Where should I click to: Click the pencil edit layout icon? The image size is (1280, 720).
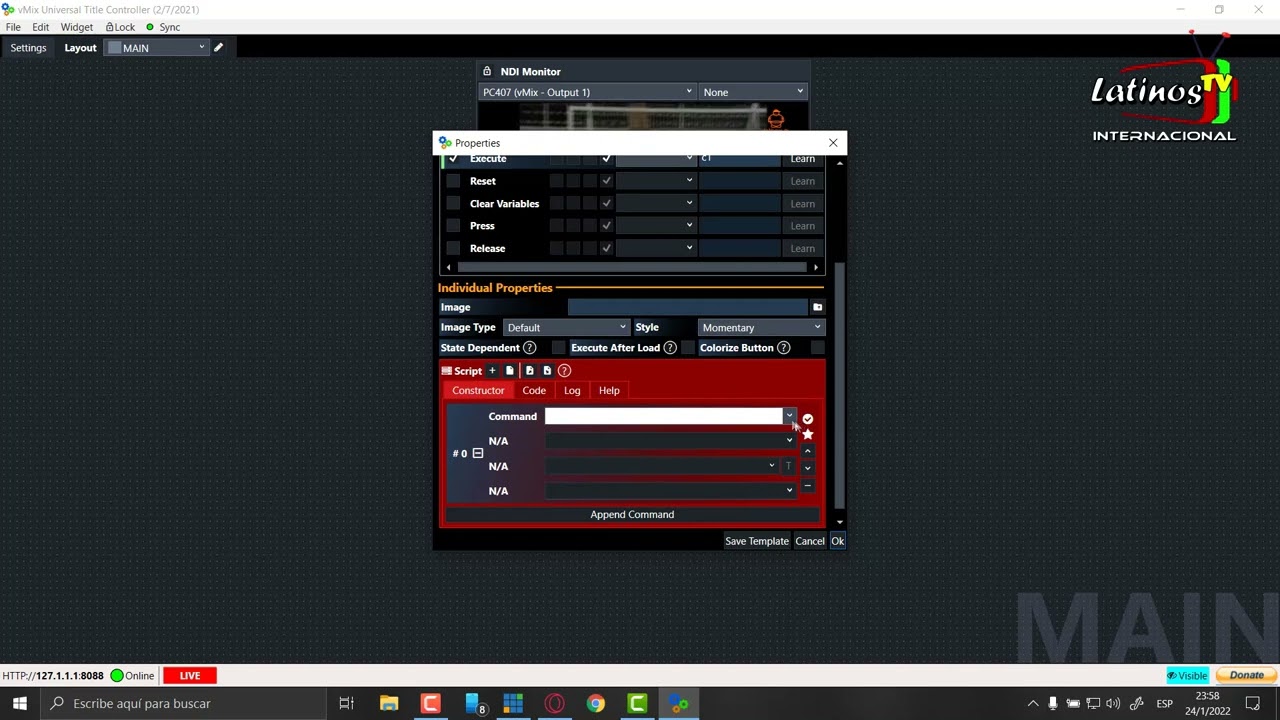[218, 47]
